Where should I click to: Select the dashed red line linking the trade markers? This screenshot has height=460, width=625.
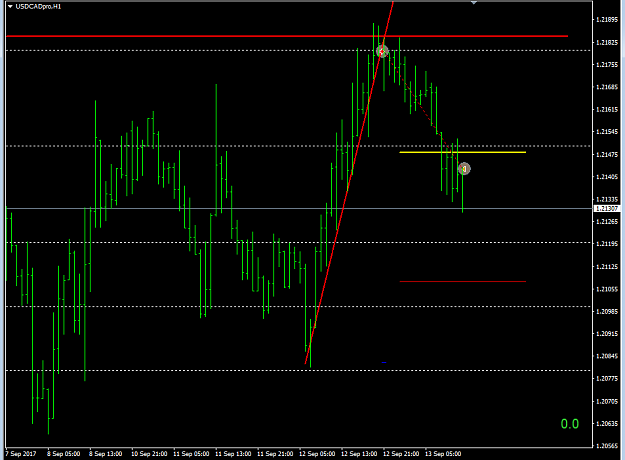click(x=423, y=109)
